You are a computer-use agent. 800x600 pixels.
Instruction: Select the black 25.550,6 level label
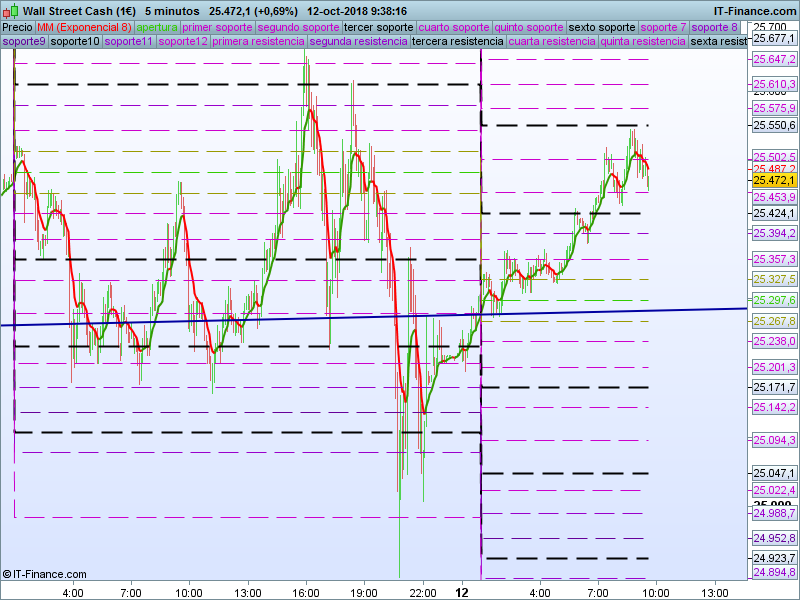pos(774,125)
